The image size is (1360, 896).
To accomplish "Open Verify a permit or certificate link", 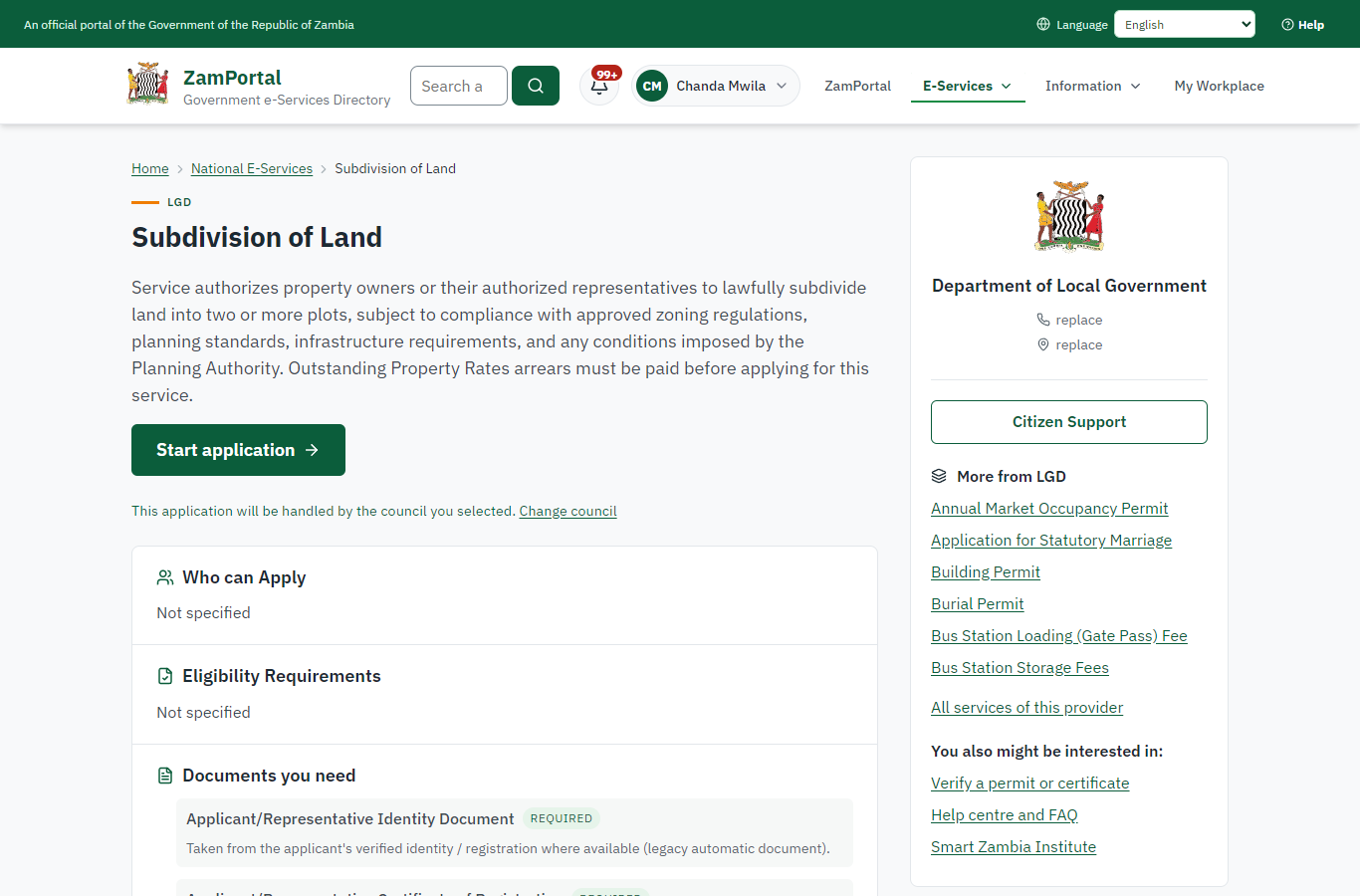I will point(1030,783).
